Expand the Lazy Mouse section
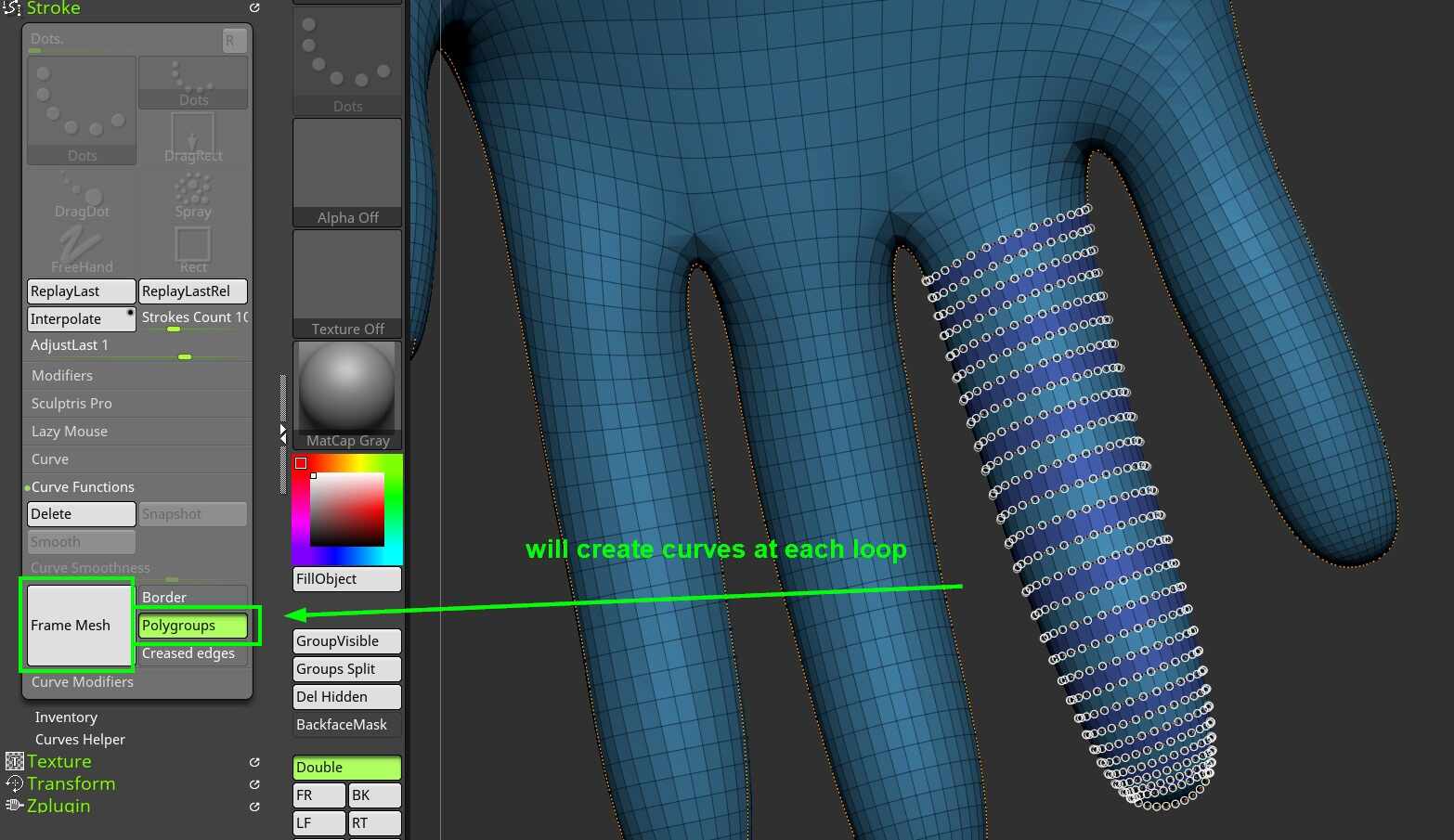Viewport: 1454px width, 840px height. click(70, 432)
